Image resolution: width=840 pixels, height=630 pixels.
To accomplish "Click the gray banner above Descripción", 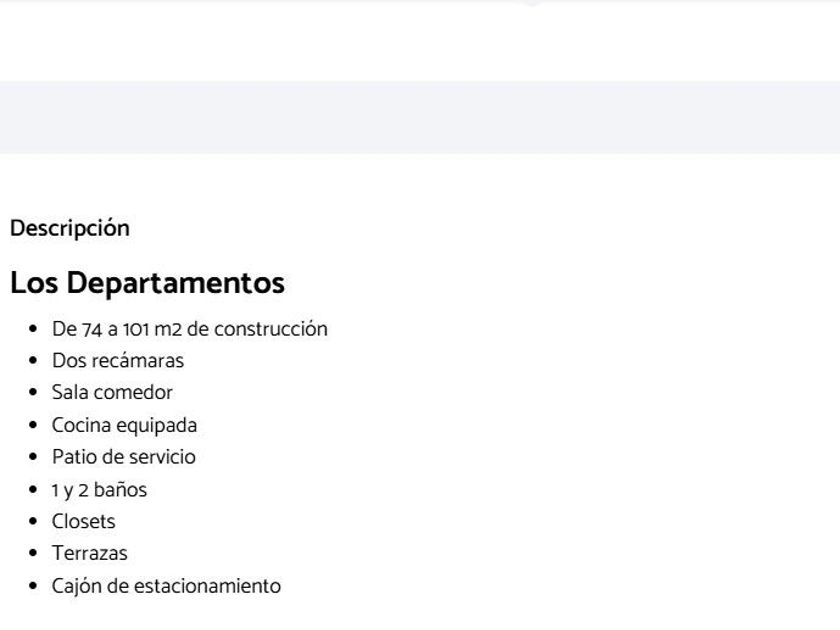I will pyautogui.click(x=420, y=117).
